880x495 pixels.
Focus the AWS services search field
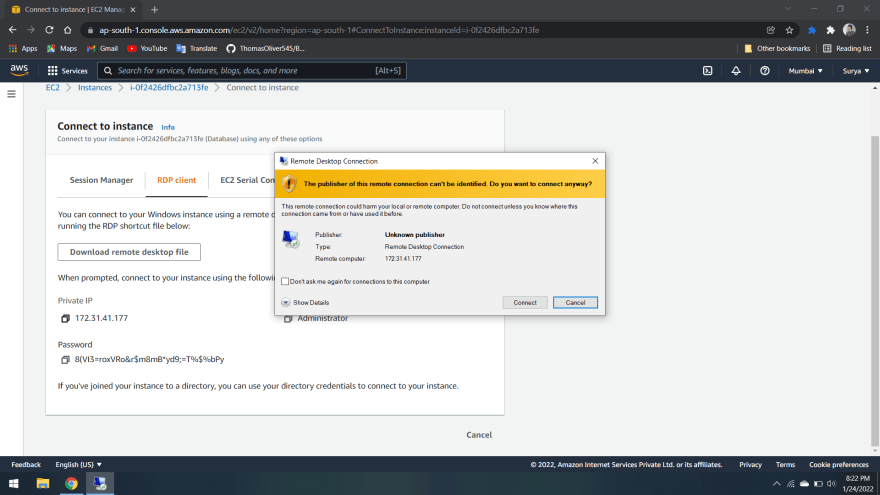point(251,71)
